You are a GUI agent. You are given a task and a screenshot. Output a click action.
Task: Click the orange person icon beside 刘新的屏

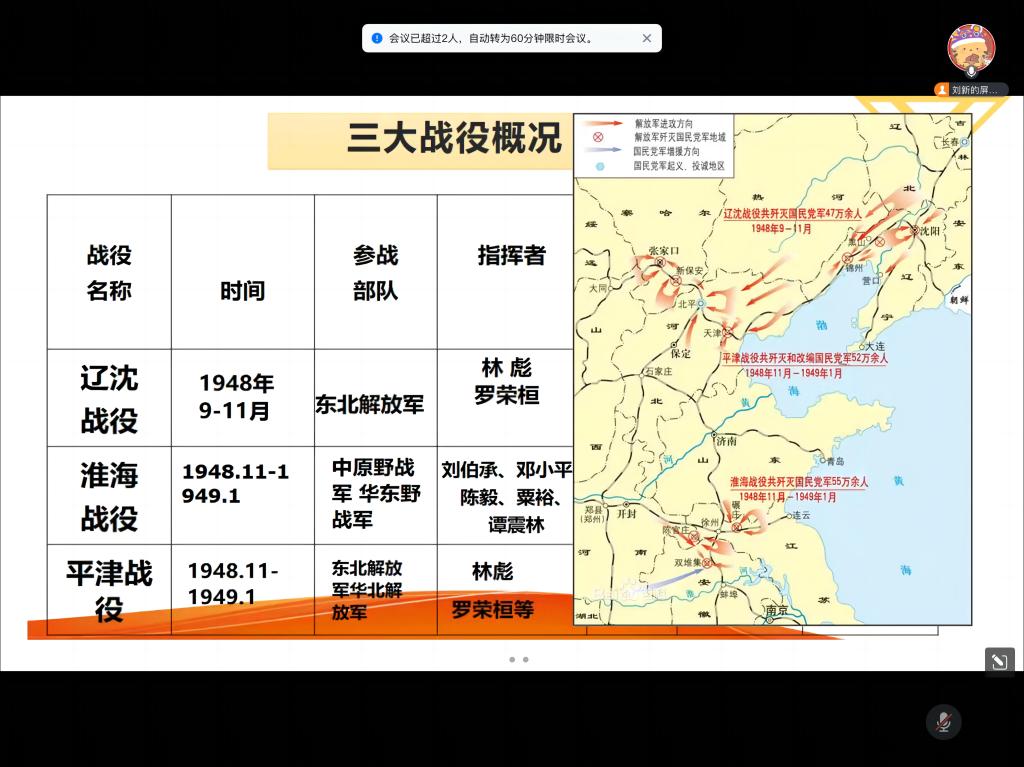(941, 90)
